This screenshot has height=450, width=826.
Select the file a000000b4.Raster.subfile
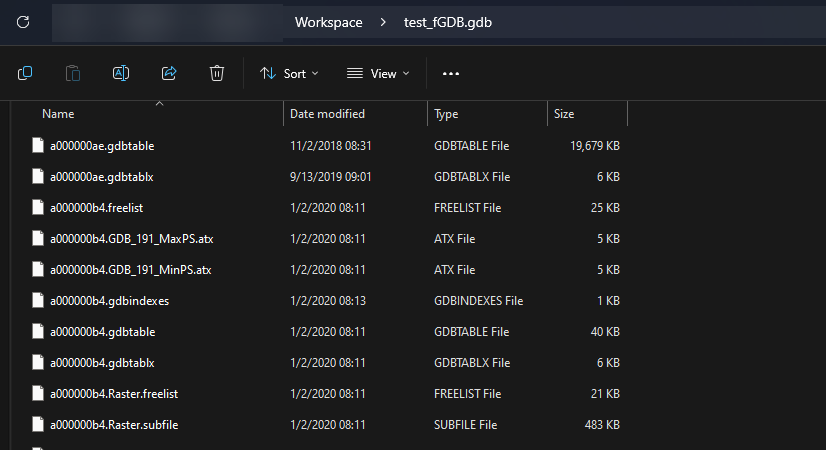click(x=114, y=425)
